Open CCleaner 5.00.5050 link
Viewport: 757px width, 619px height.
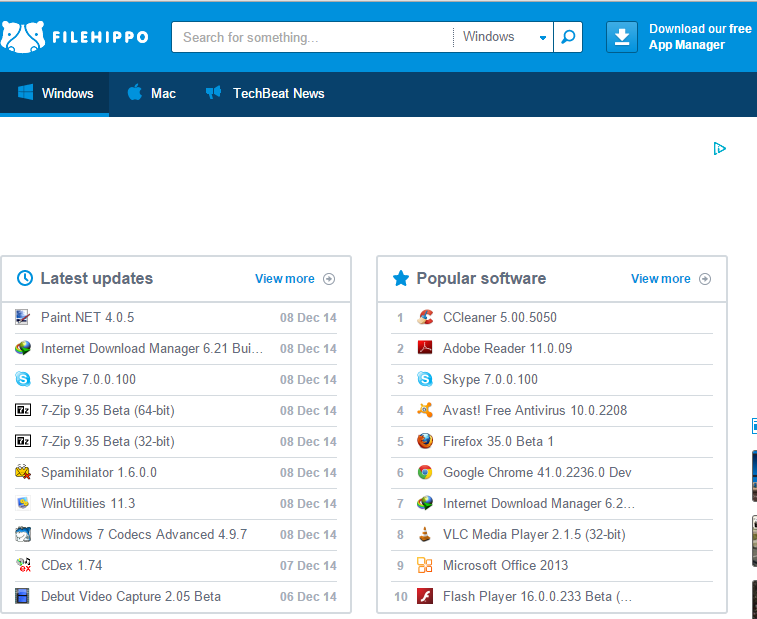tap(500, 317)
